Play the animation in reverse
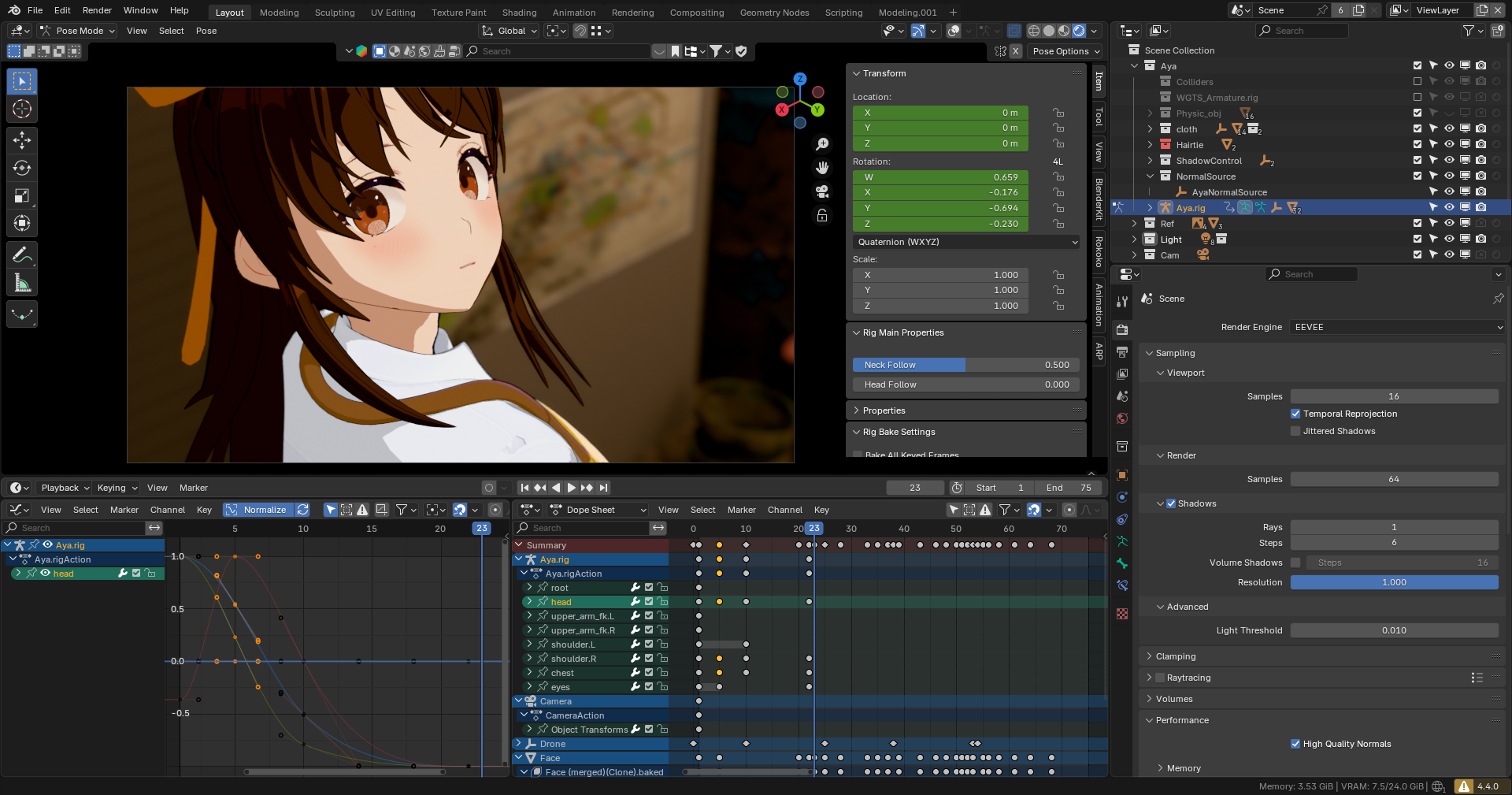This screenshot has height=795, width=1512. click(x=556, y=488)
